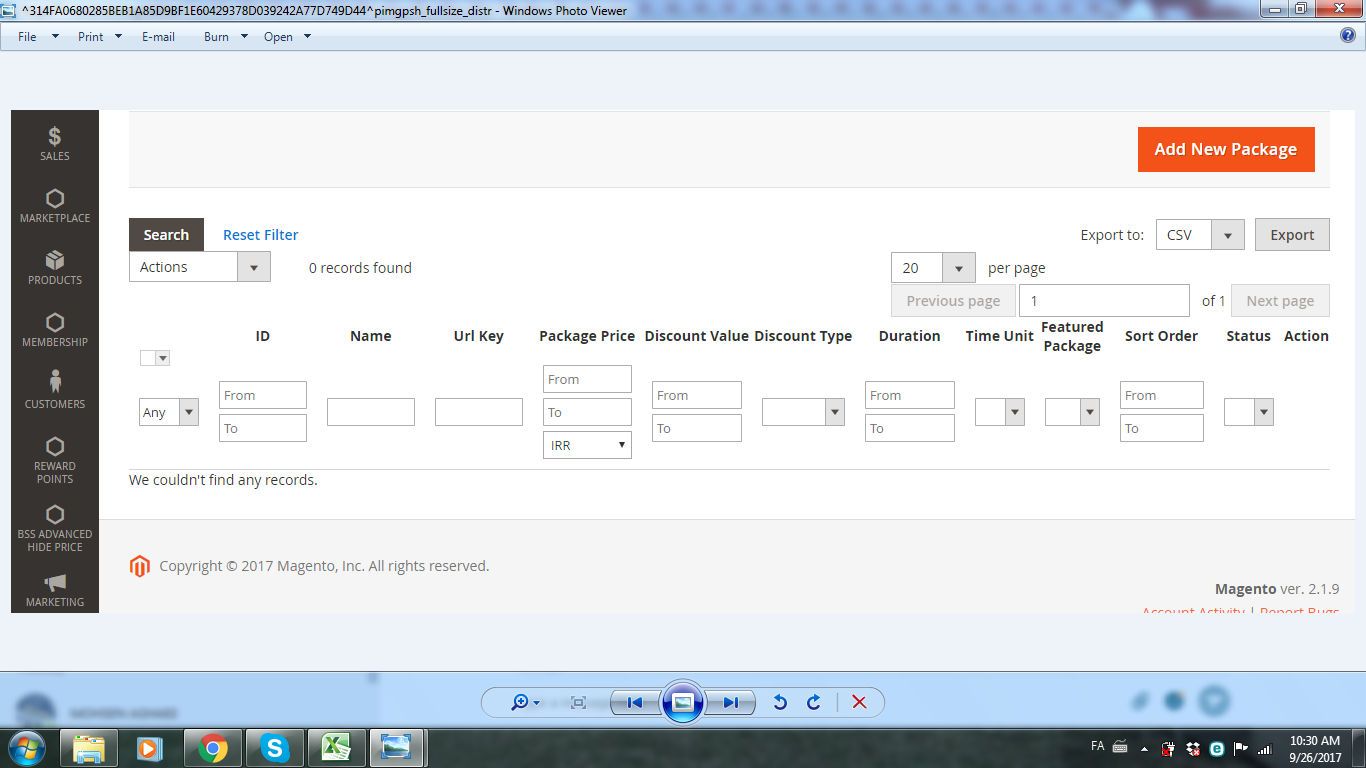This screenshot has height=768, width=1366.
Task: Change the export format from CSV
Action: coord(1228,234)
